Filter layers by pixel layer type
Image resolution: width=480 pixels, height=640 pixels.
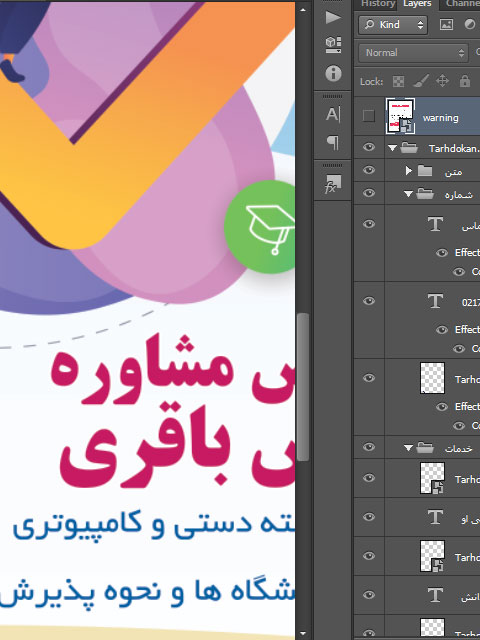(446, 24)
